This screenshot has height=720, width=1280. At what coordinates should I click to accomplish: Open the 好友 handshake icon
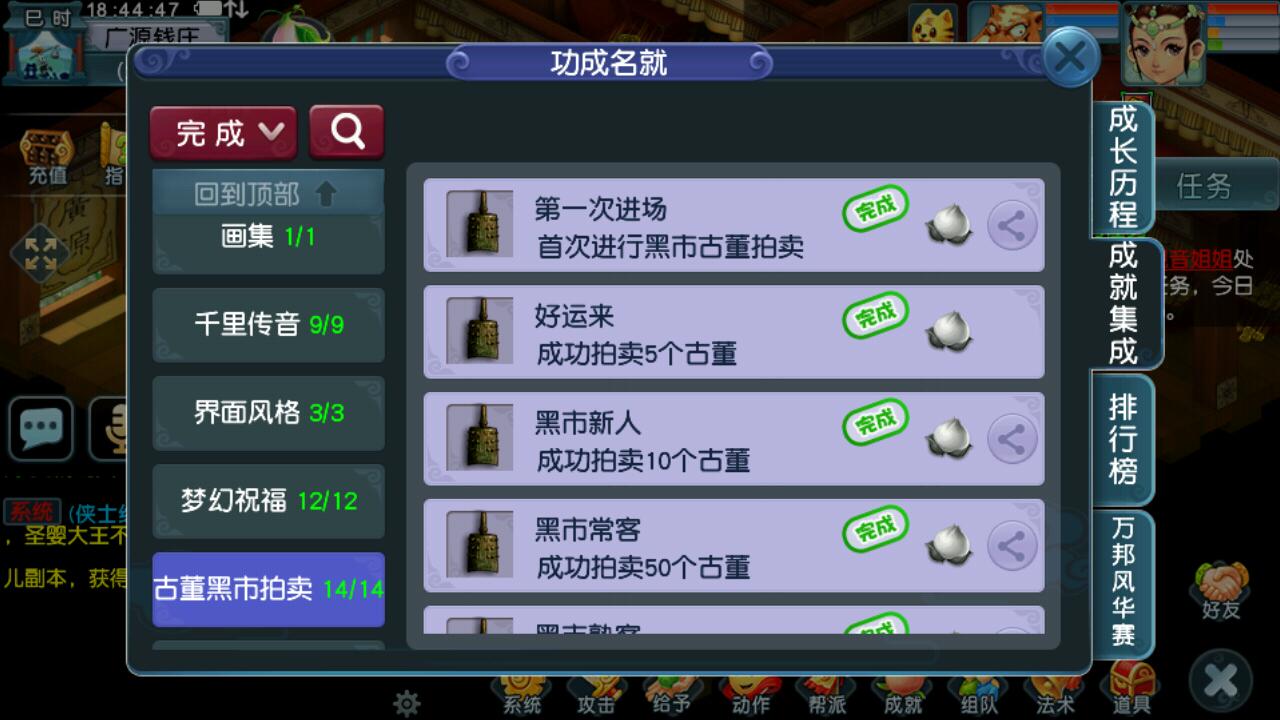pyautogui.click(x=1219, y=591)
